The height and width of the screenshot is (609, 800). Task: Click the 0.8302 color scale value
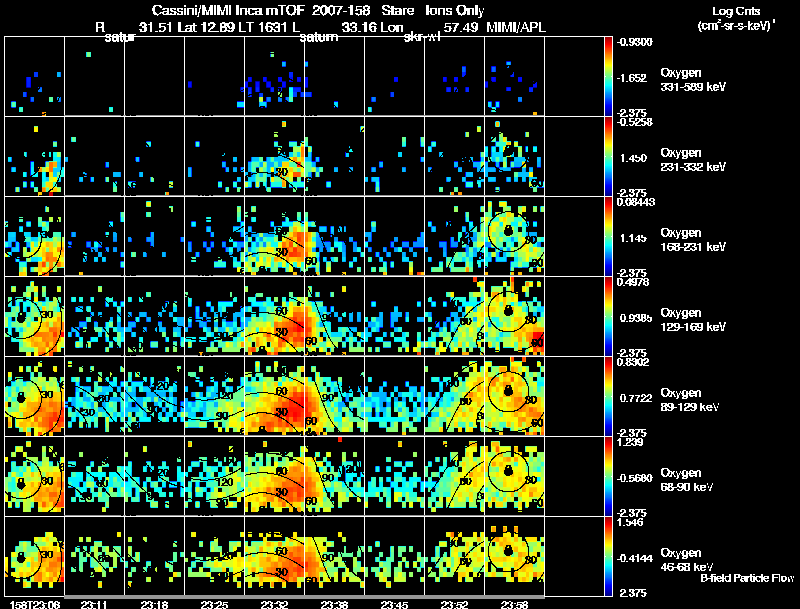click(633, 362)
